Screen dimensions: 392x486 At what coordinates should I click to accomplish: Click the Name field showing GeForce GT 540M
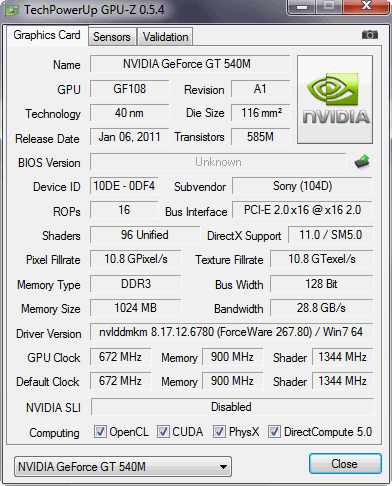click(190, 64)
